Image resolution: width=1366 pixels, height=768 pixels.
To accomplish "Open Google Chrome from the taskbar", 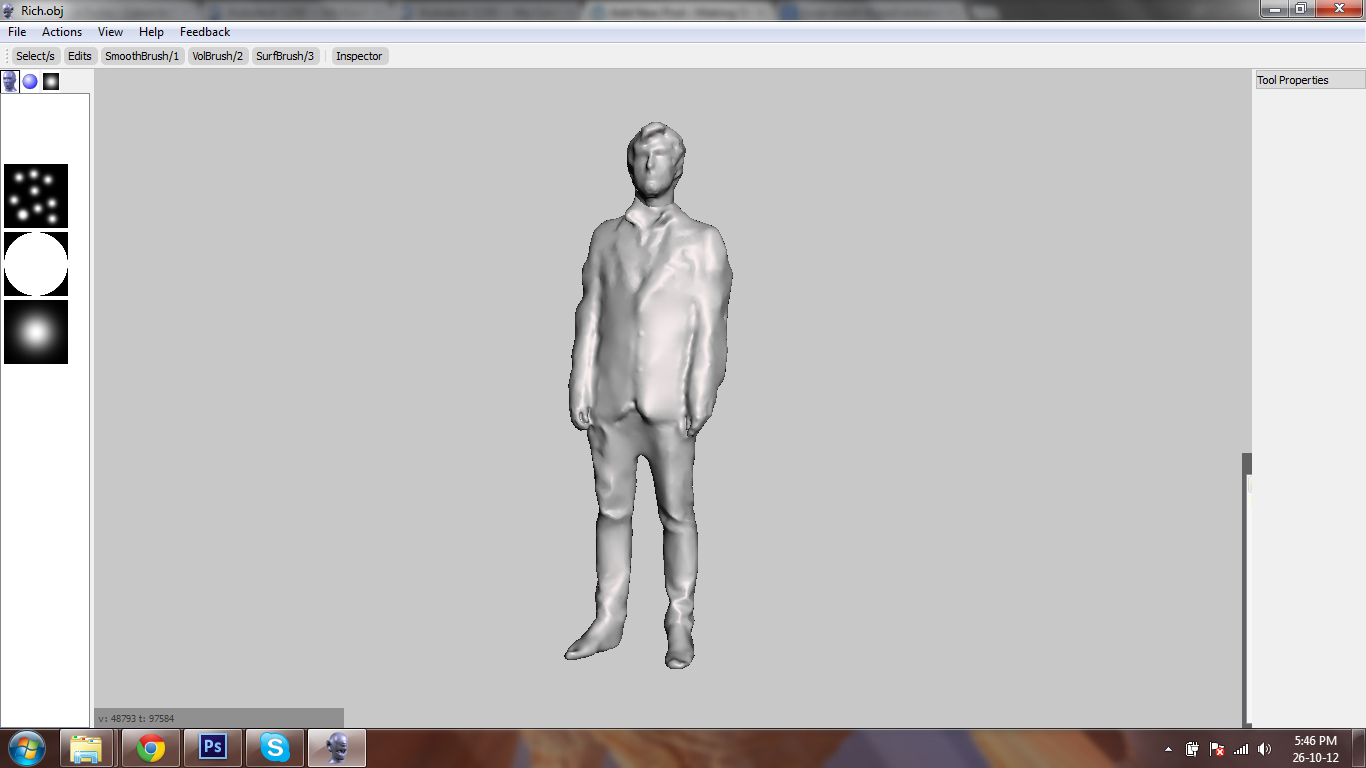I will tap(151, 748).
